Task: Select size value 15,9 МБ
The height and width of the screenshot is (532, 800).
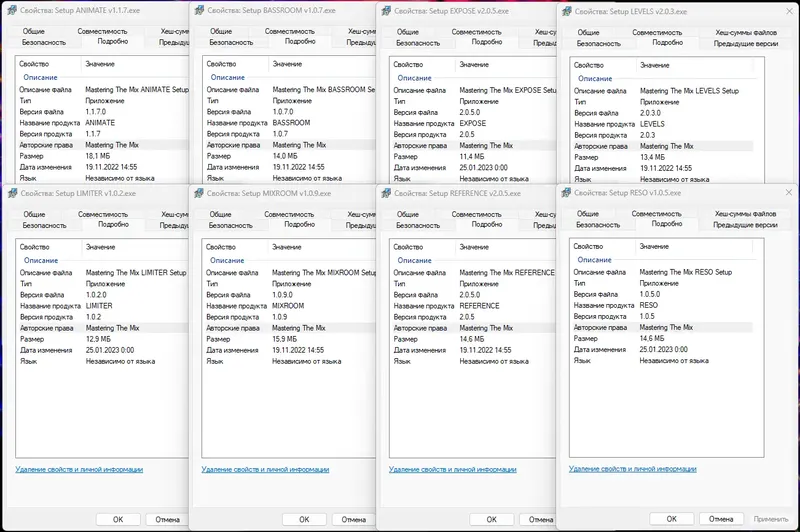Action: (285, 339)
